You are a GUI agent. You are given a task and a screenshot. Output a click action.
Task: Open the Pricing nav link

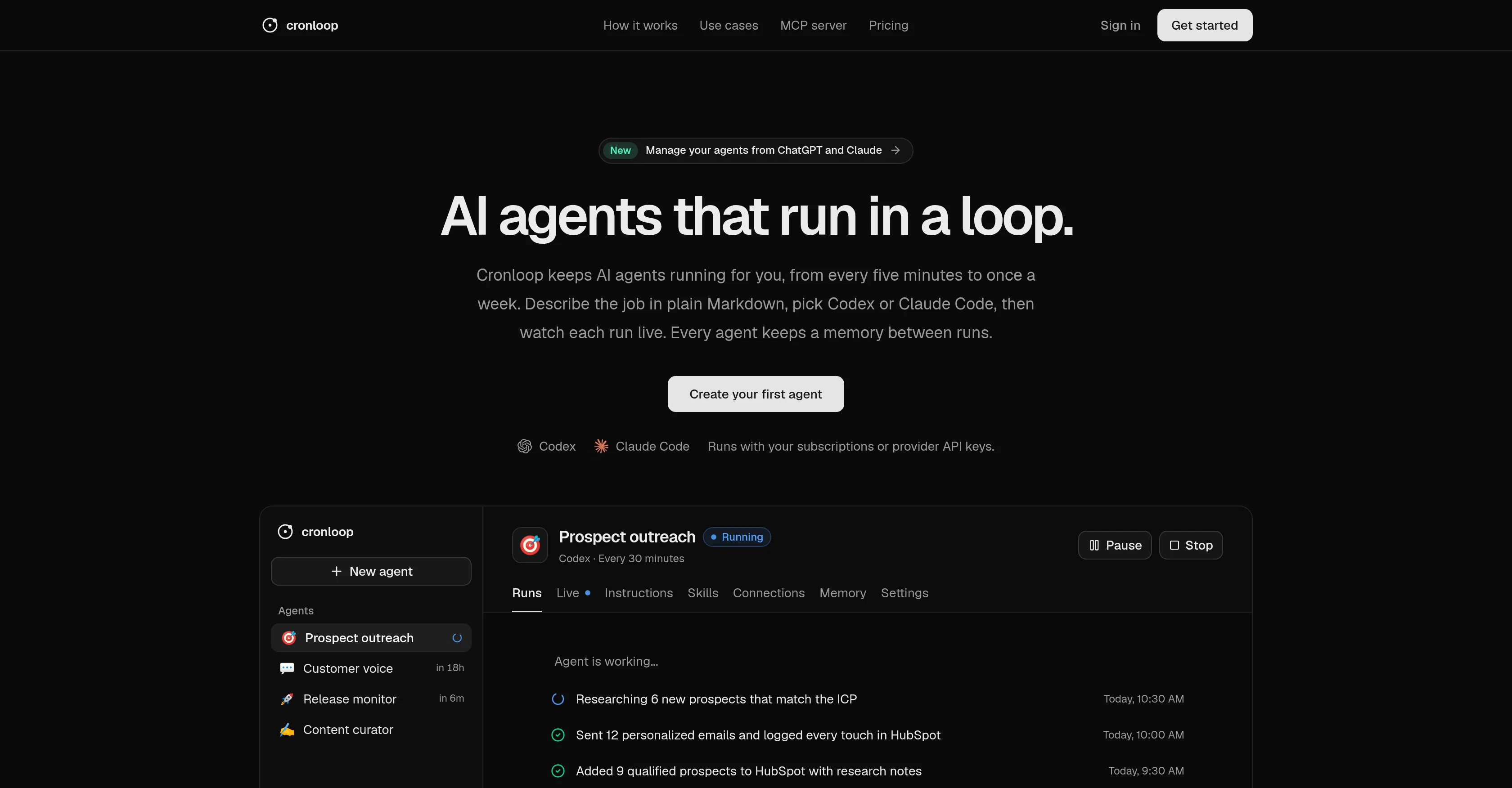[888, 25]
